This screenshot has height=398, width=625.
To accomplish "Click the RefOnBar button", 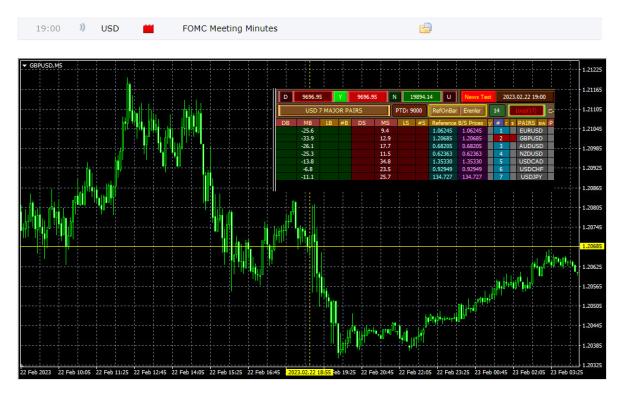I will click(x=445, y=110).
